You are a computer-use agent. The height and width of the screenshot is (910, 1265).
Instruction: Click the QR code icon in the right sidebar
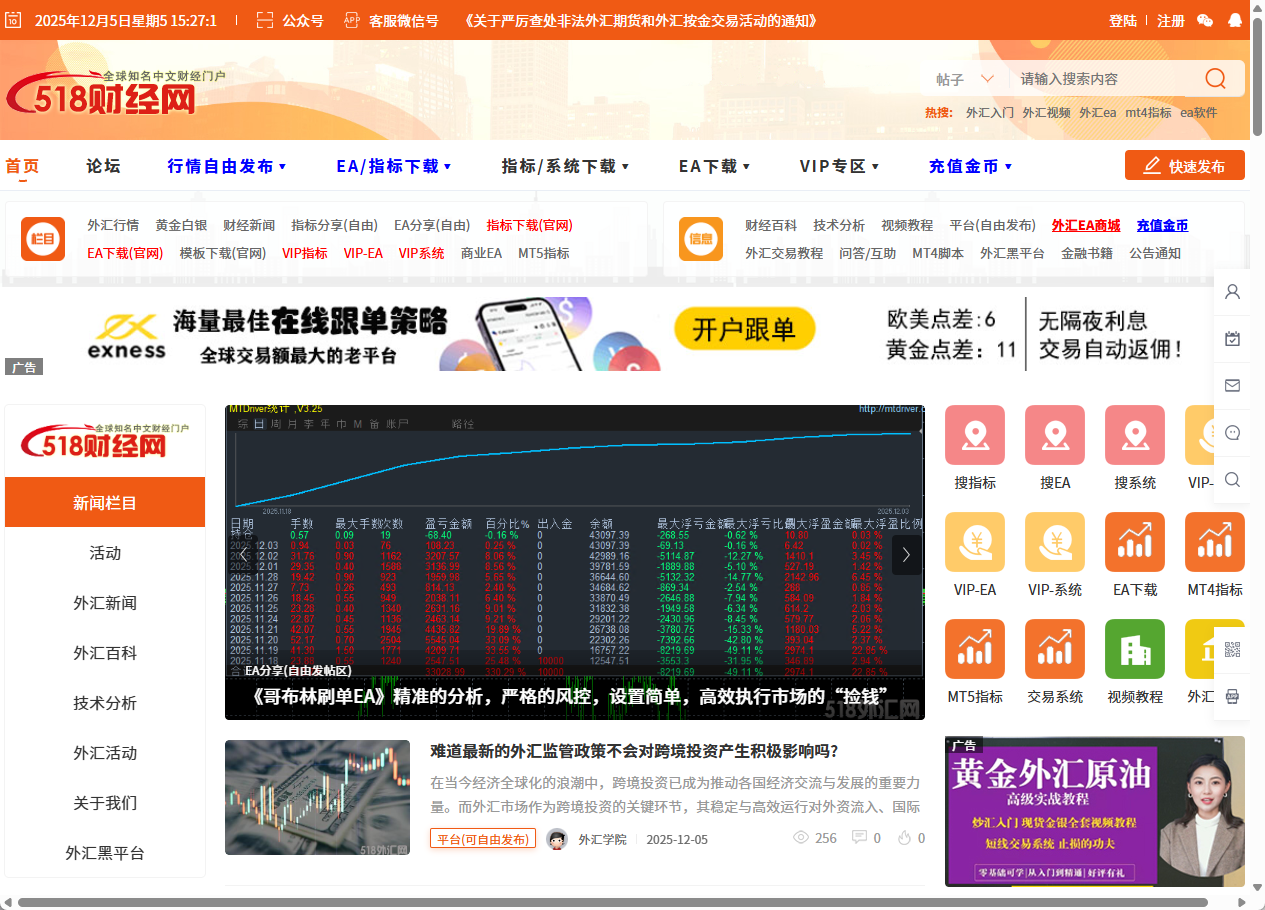point(1232,648)
